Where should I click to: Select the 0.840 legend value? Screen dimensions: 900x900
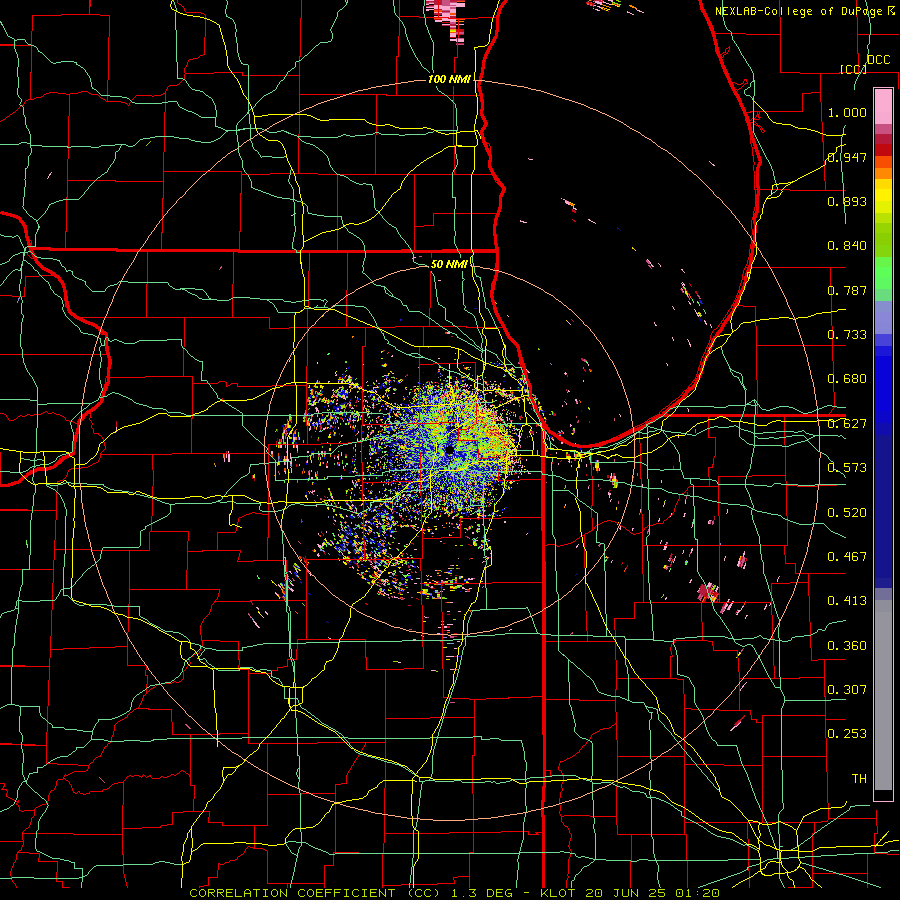[847, 246]
